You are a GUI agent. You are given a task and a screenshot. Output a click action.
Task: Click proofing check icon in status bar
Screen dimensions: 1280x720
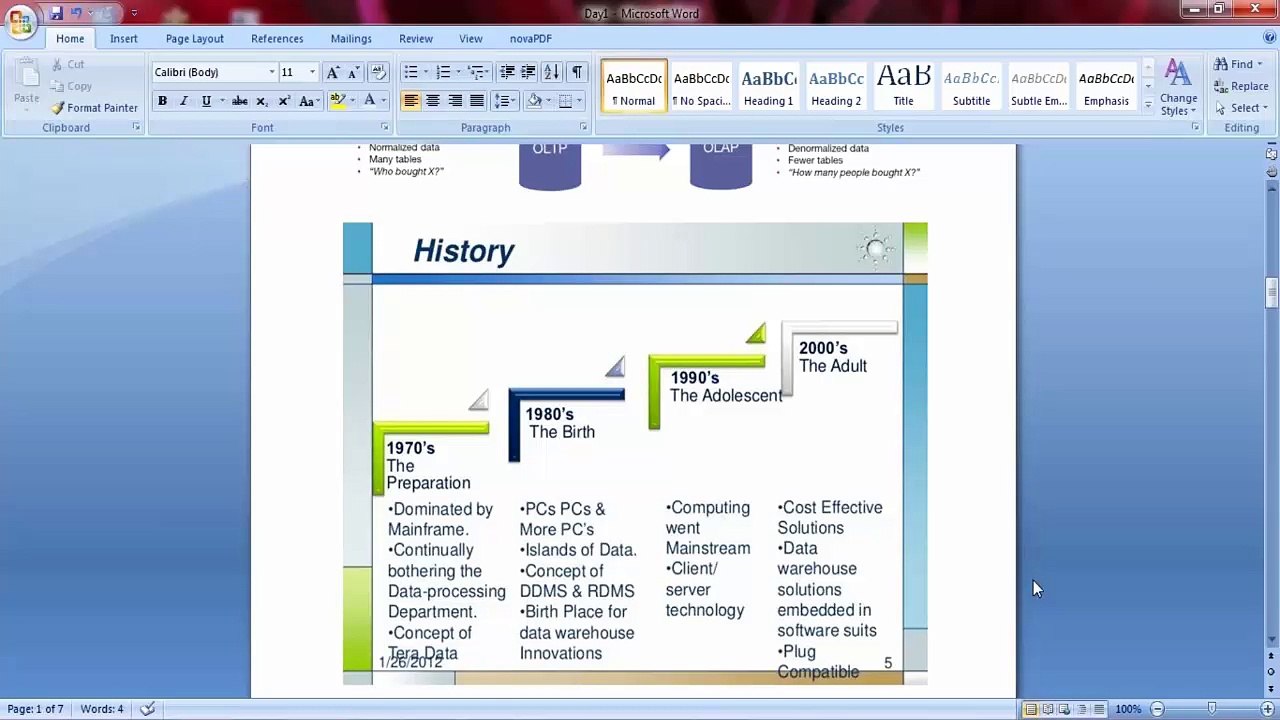point(147,709)
